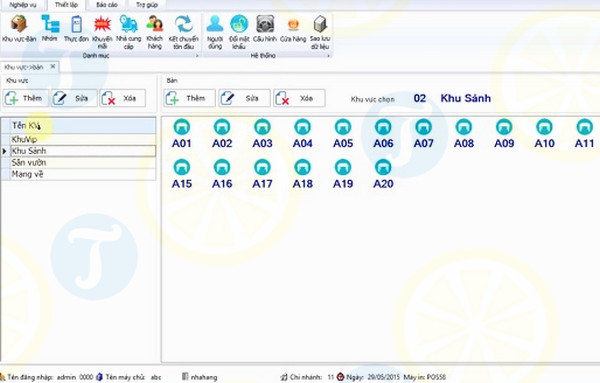Image resolution: width=600 pixels, height=383 pixels.
Task: Select the Sân vườn area row
Action: point(83,163)
